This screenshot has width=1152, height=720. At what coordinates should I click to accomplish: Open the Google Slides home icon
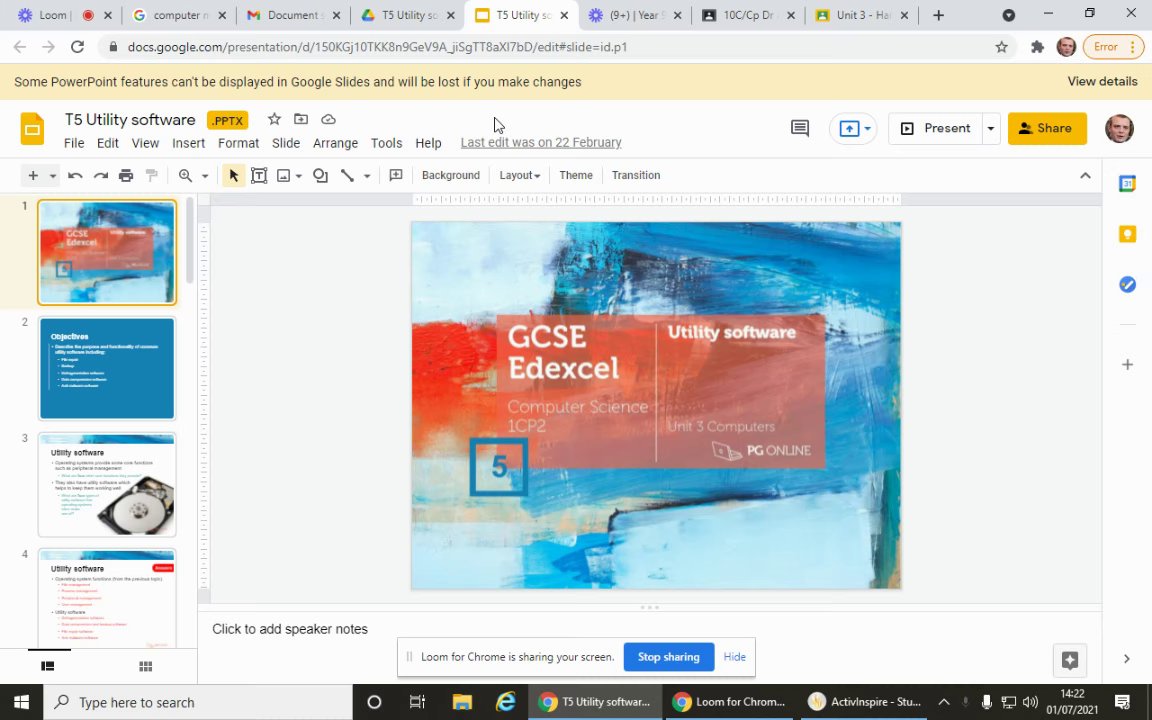pyautogui.click(x=32, y=129)
